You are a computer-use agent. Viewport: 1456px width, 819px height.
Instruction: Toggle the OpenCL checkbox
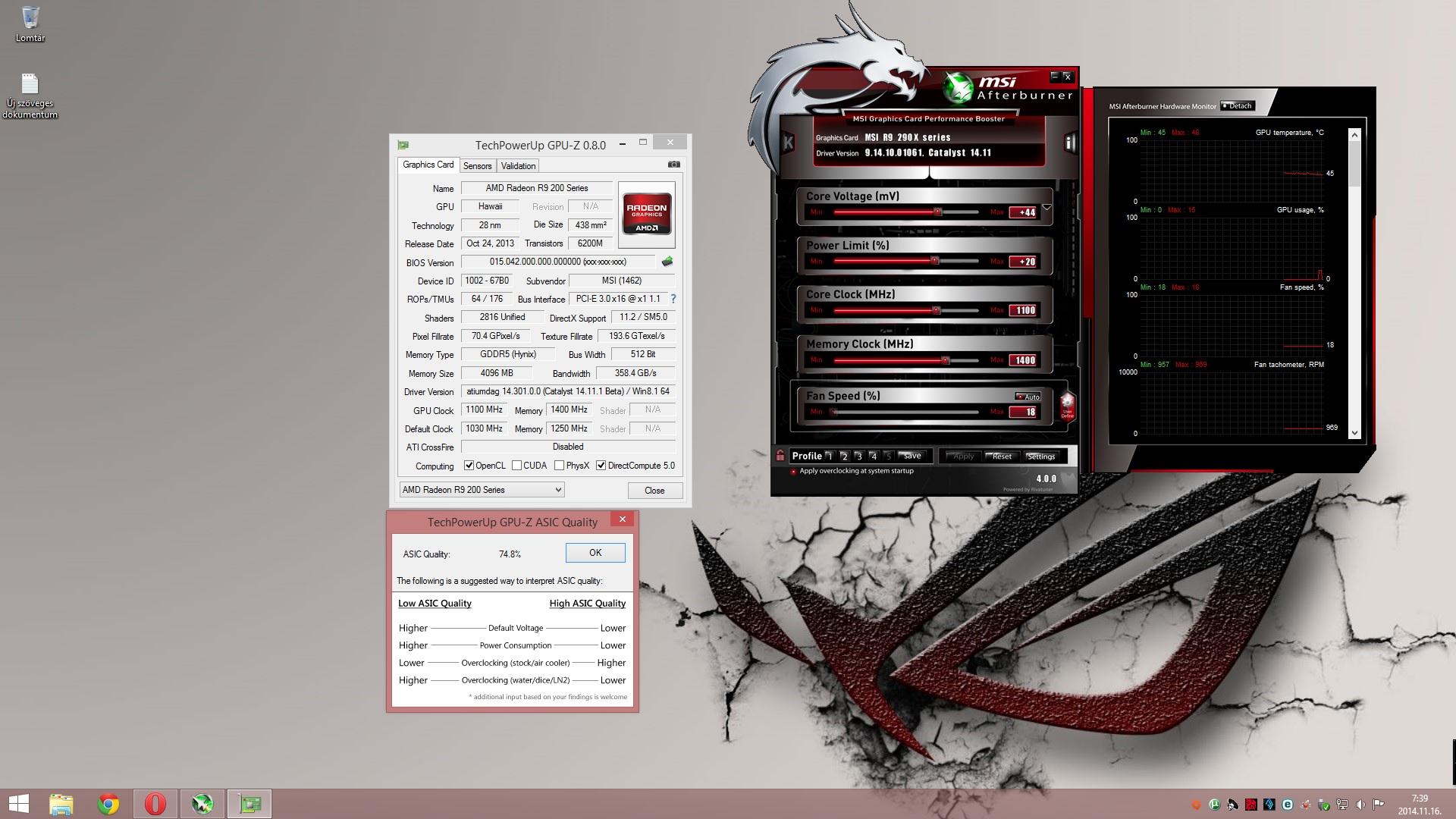[x=469, y=466]
